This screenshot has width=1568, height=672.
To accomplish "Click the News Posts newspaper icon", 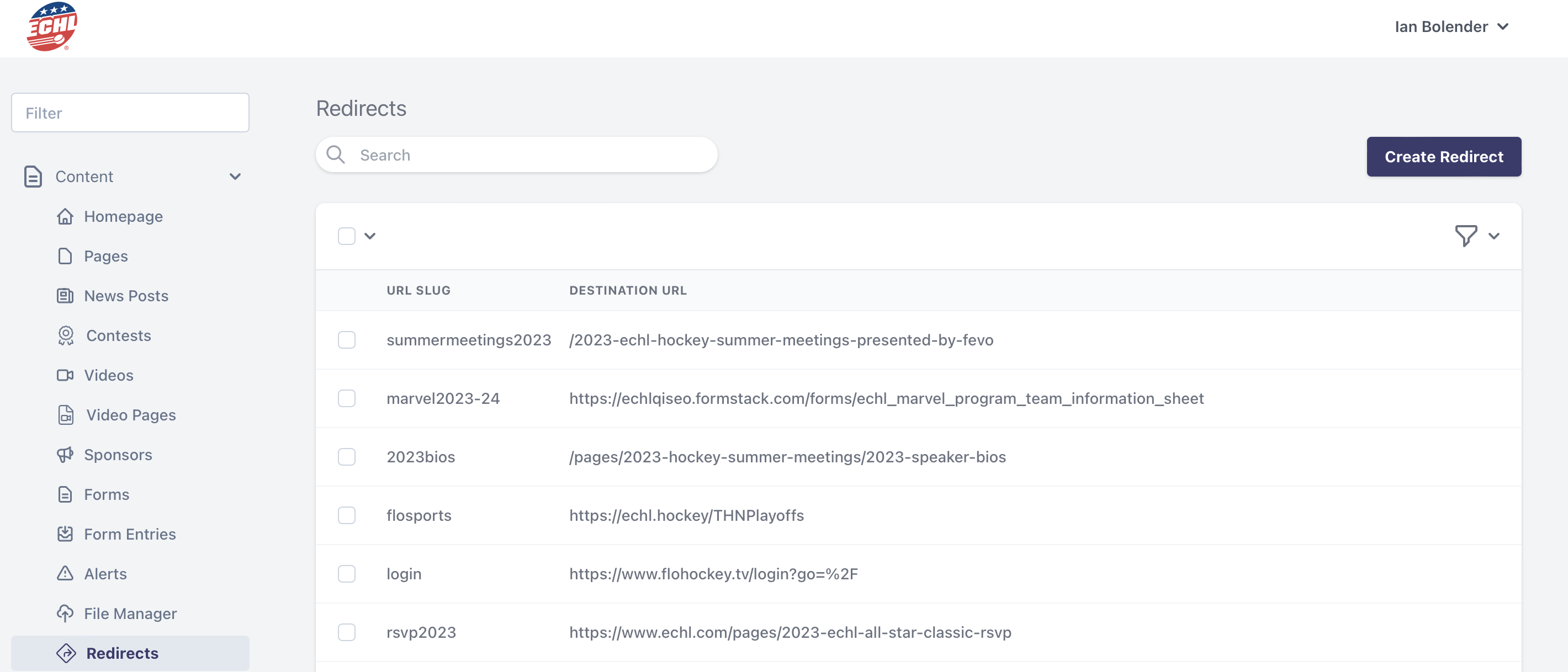I will coord(65,296).
